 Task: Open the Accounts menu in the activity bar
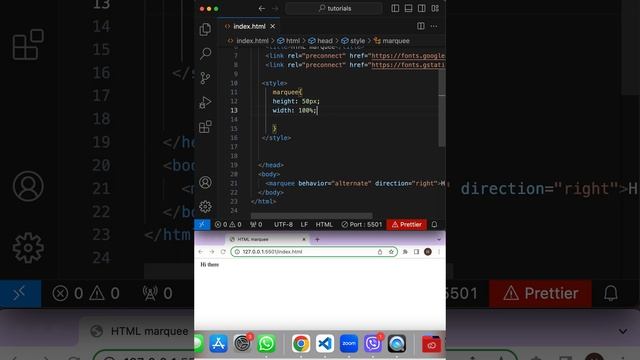pyautogui.click(x=205, y=182)
